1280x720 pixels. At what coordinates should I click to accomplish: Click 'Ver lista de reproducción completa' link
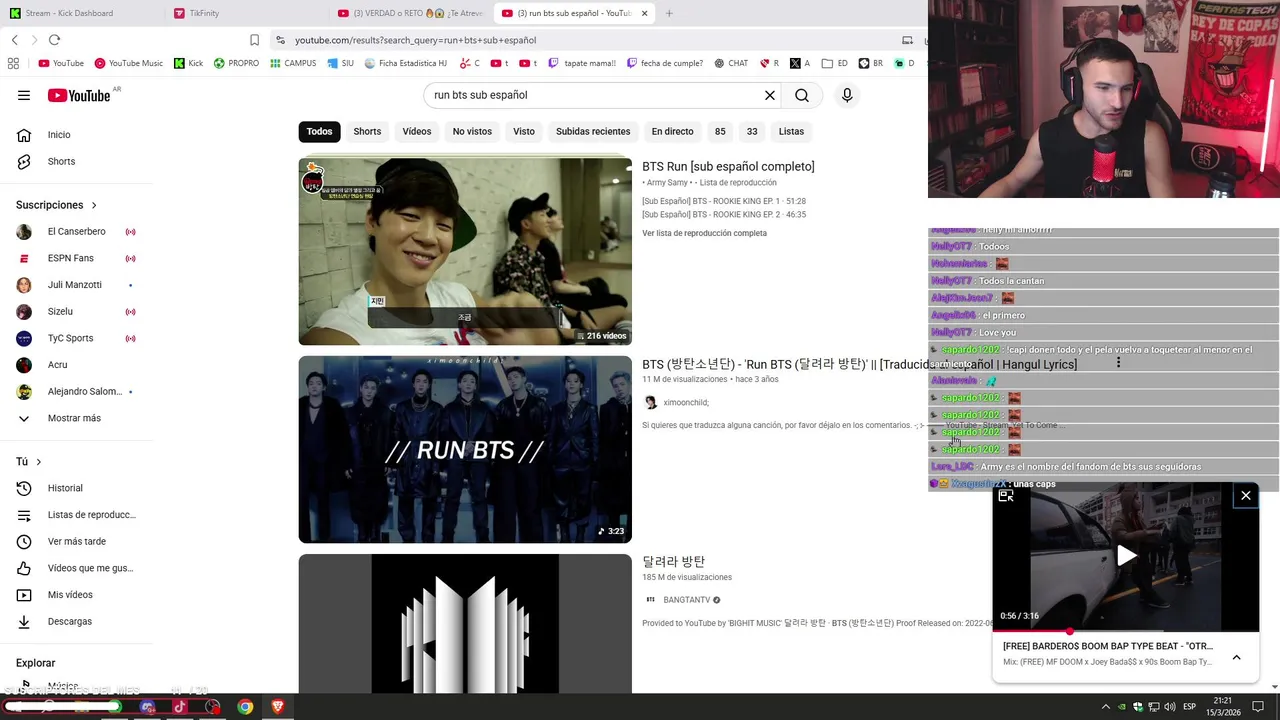(x=704, y=233)
